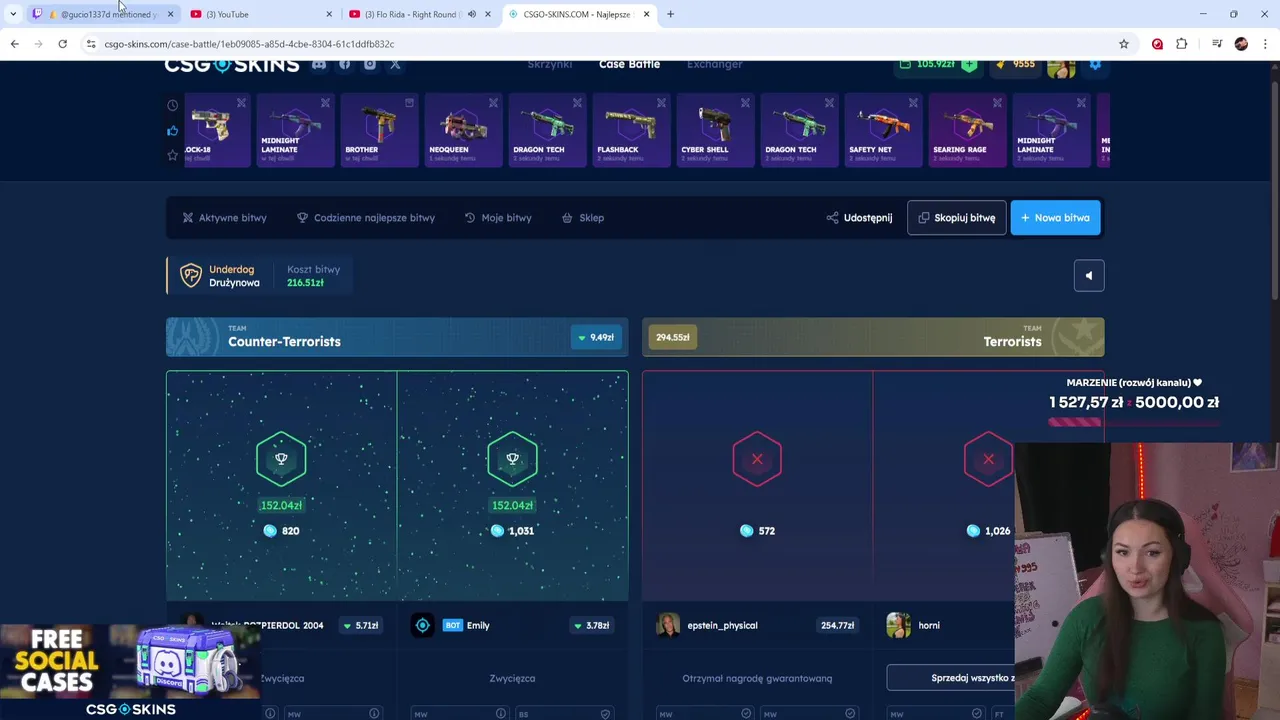The image size is (1280, 720).
Task: Open the red extension icon in toolbar
Action: 1157,44
